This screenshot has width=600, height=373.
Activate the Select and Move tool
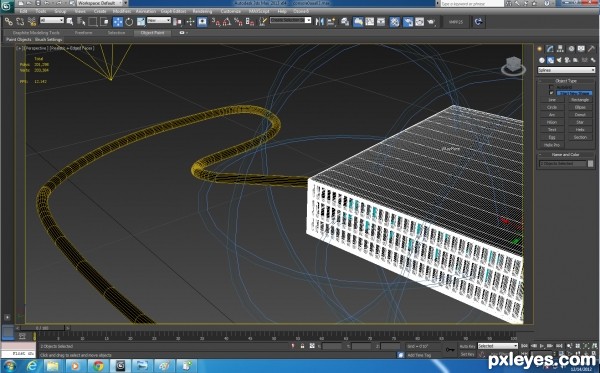[x=118, y=22]
